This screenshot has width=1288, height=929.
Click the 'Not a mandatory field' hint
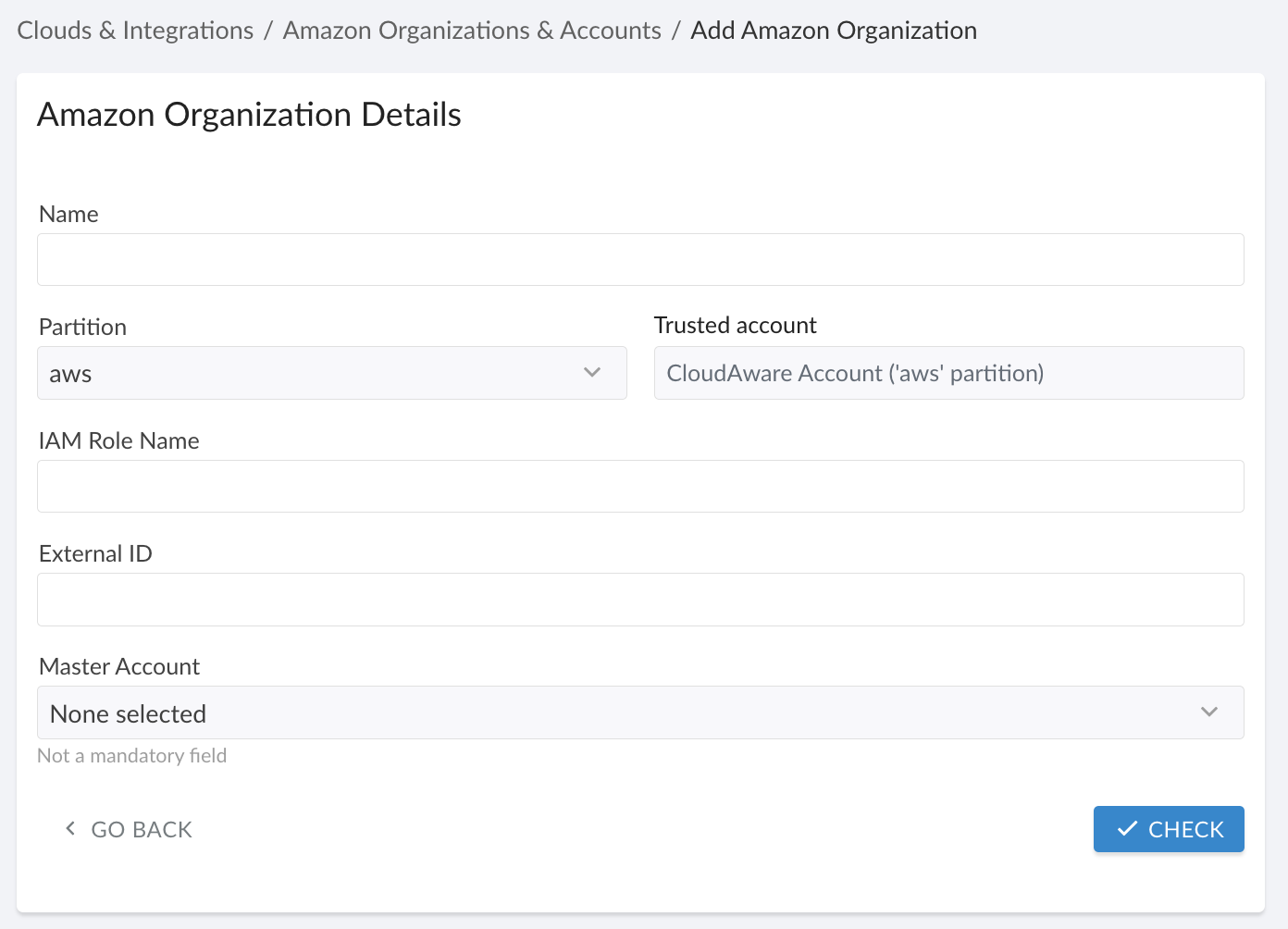[132, 756]
